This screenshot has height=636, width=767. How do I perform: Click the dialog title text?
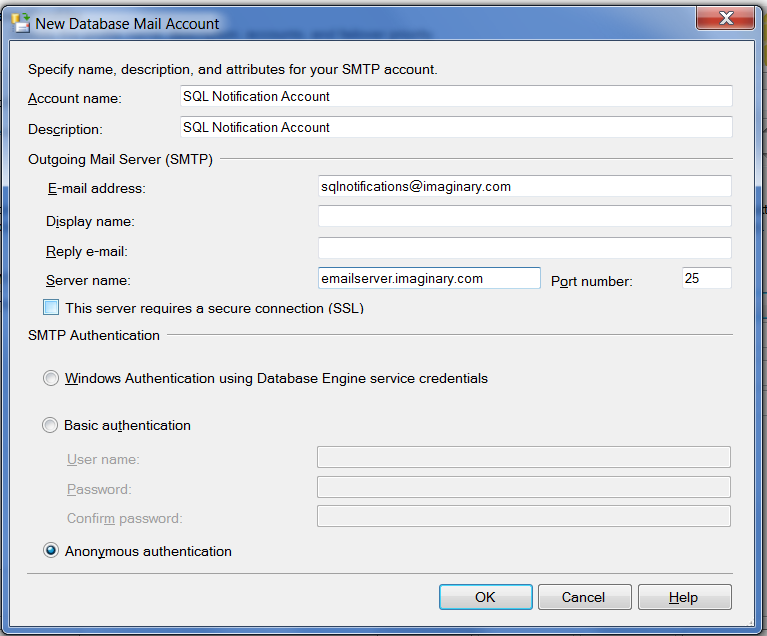pyautogui.click(x=128, y=23)
